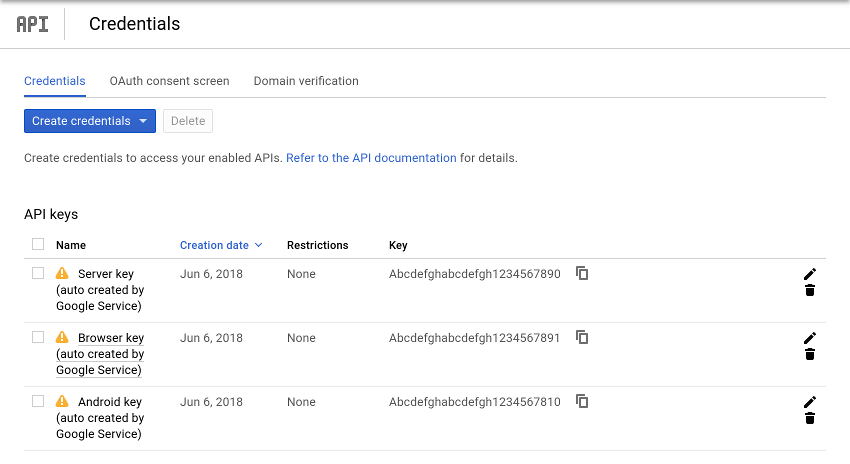Tick the Browser key row checkbox

click(x=38, y=337)
